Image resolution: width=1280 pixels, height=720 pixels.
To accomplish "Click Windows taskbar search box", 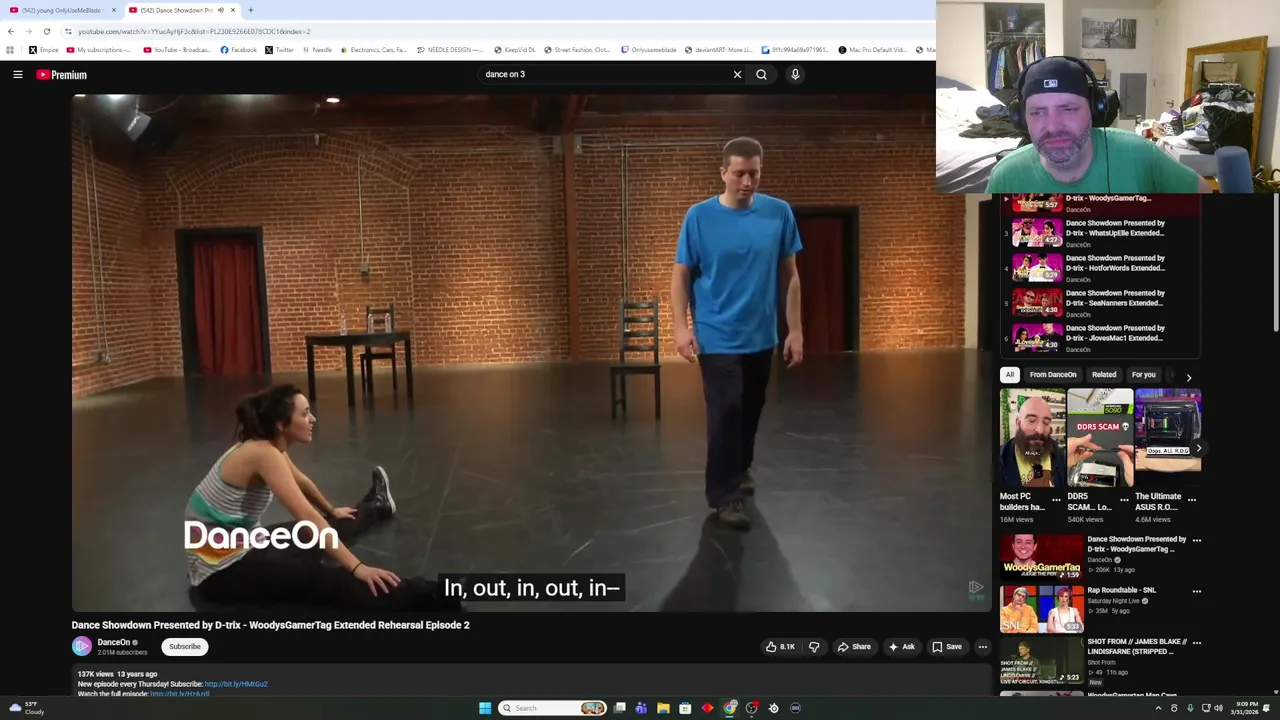I will [x=552, y=708].
